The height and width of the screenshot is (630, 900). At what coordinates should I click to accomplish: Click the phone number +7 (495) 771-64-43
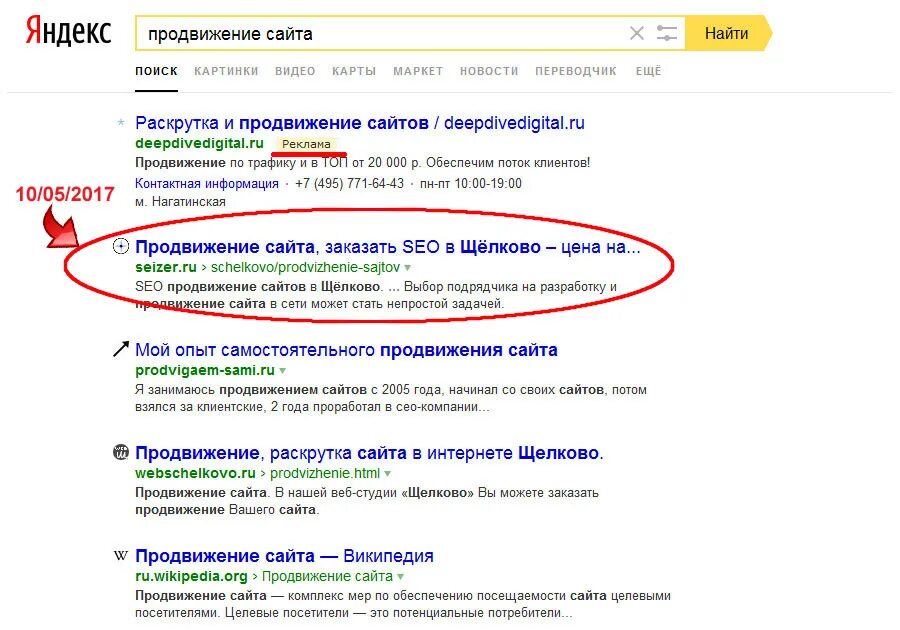click(350, 184)
